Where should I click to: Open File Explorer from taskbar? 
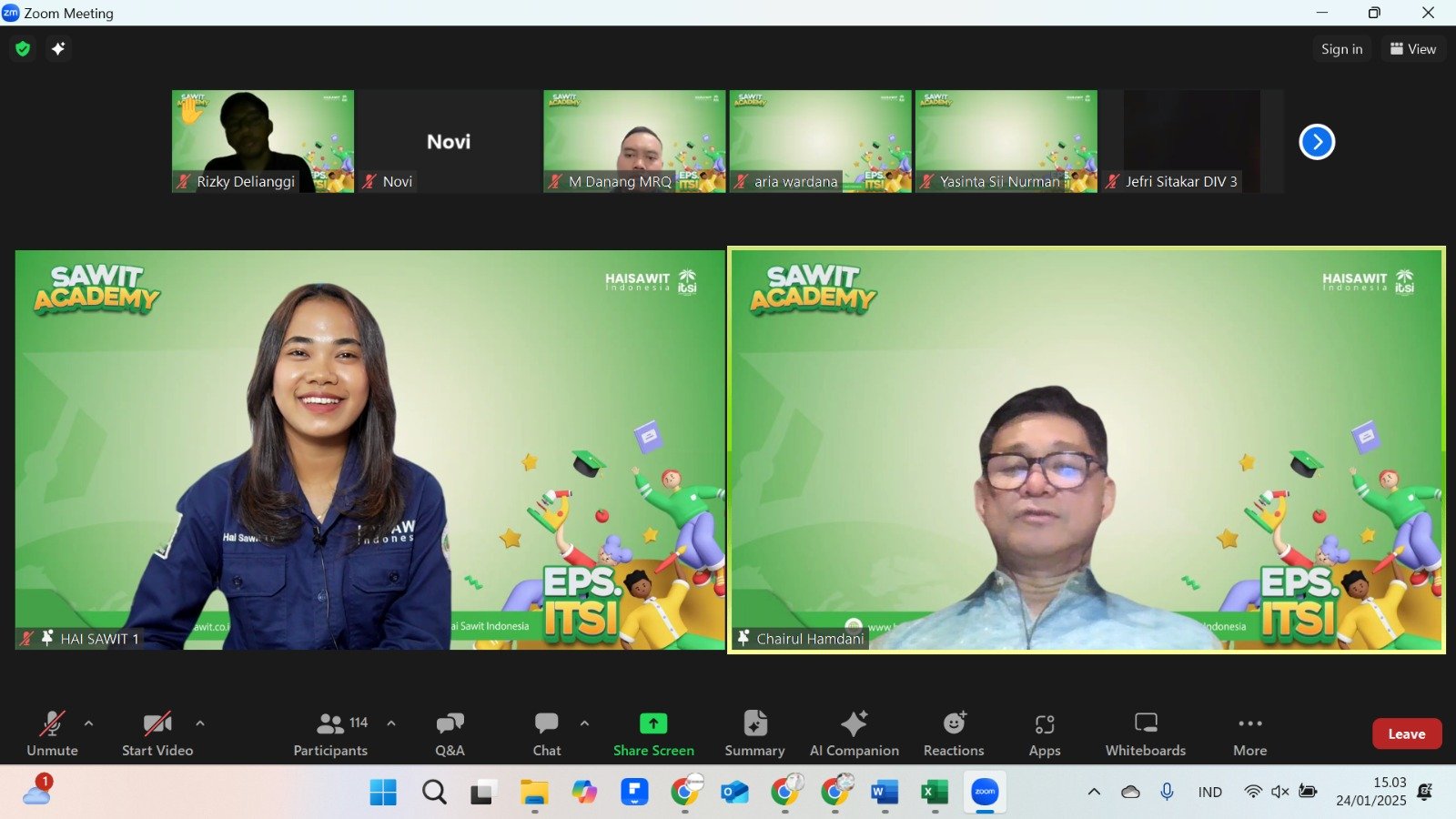[x=534, y=793]
